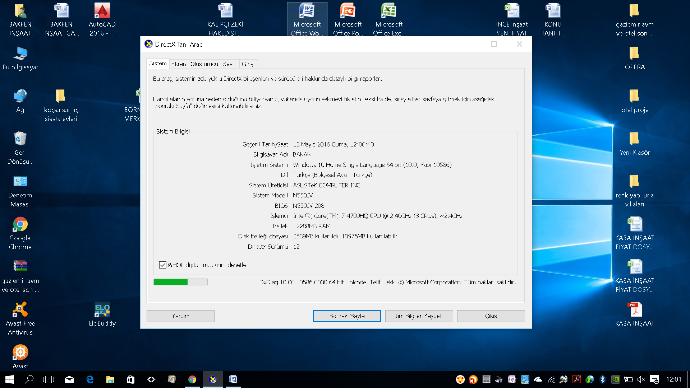Click the processor information value line

[377, 216]
